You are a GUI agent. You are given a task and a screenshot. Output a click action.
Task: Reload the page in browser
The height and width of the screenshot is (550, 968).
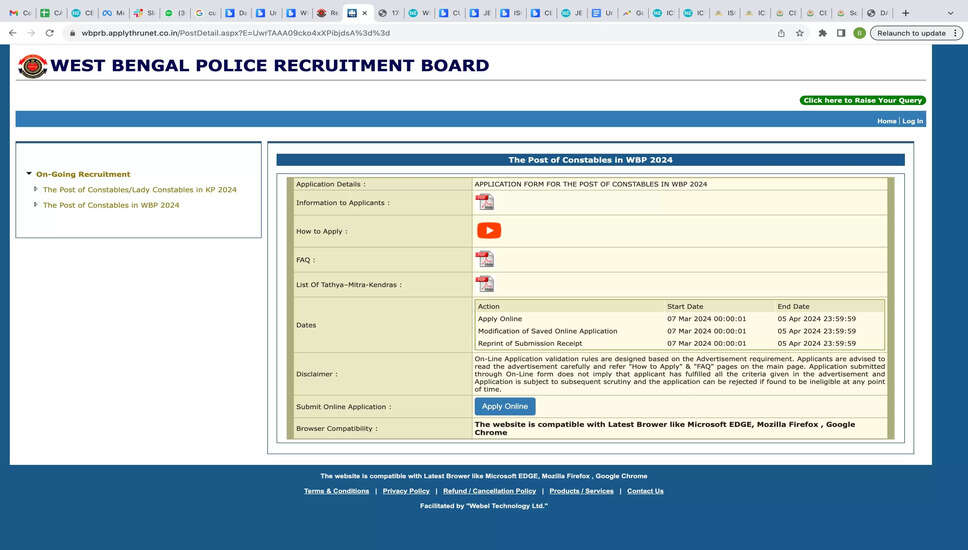point(50,33)
